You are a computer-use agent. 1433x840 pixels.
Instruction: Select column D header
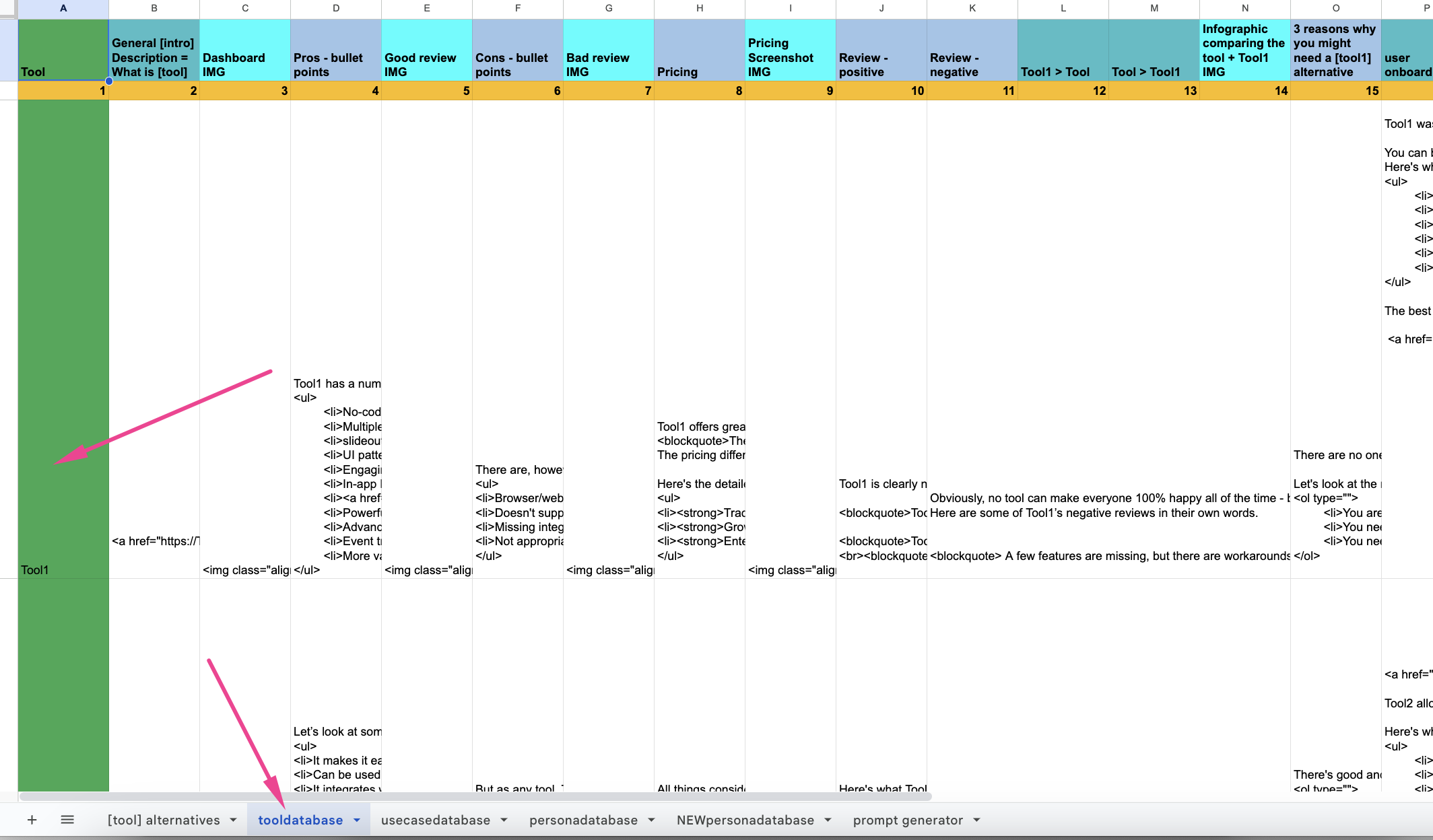point(336,9)
